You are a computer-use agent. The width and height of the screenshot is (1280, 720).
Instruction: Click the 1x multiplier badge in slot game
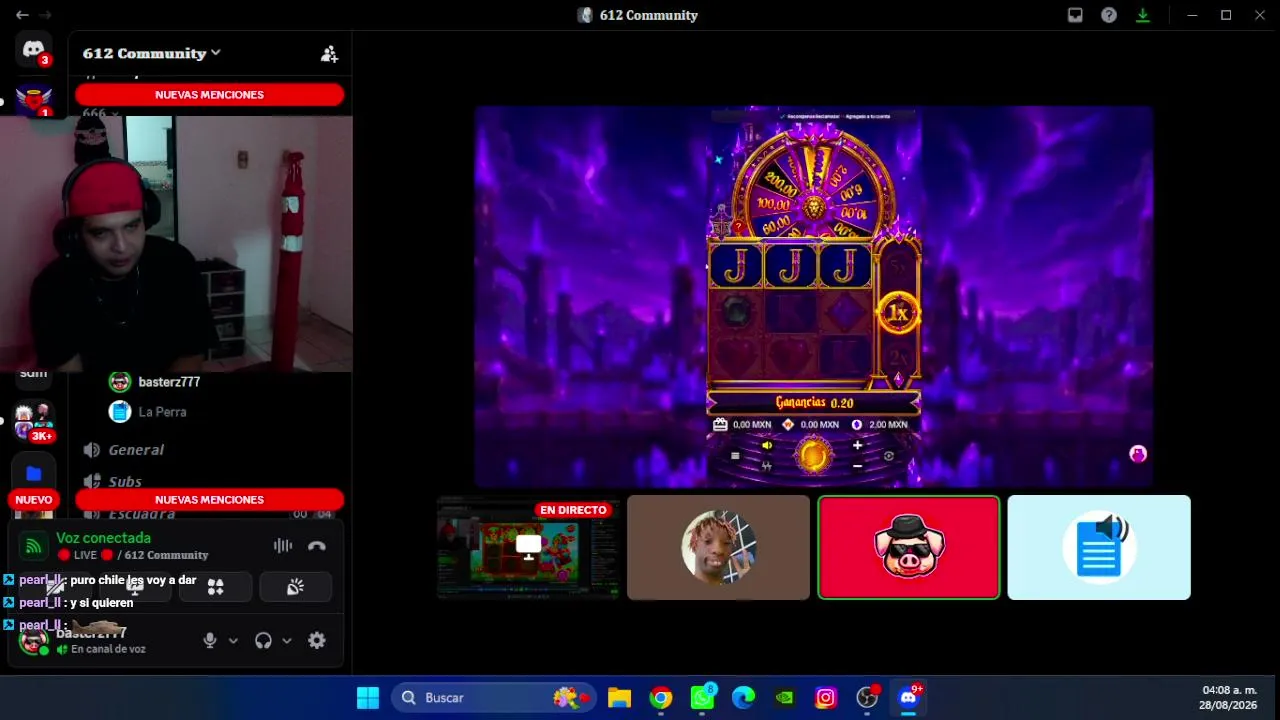(x=898, y=313)
